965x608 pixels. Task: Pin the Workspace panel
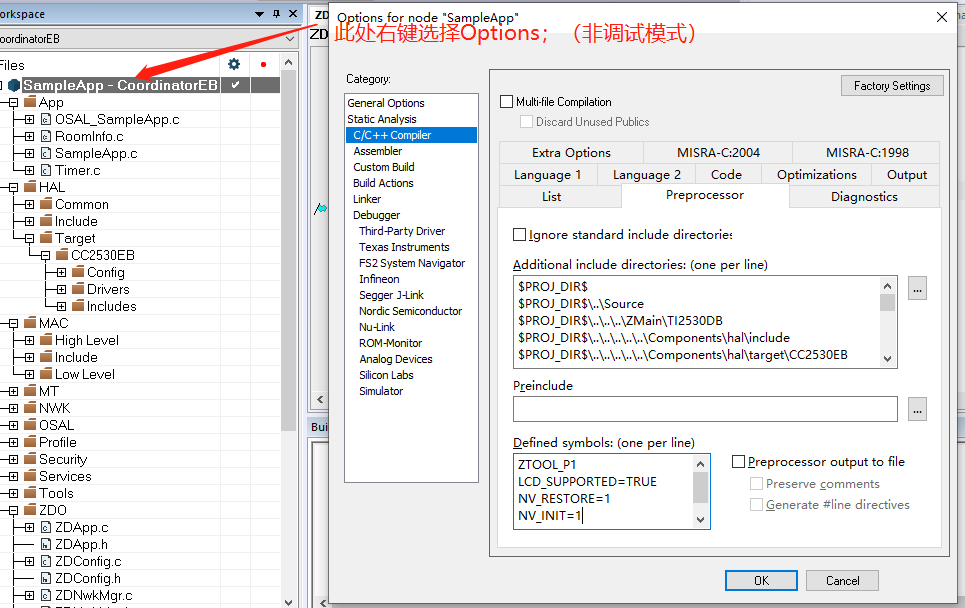tap(276, 14)
